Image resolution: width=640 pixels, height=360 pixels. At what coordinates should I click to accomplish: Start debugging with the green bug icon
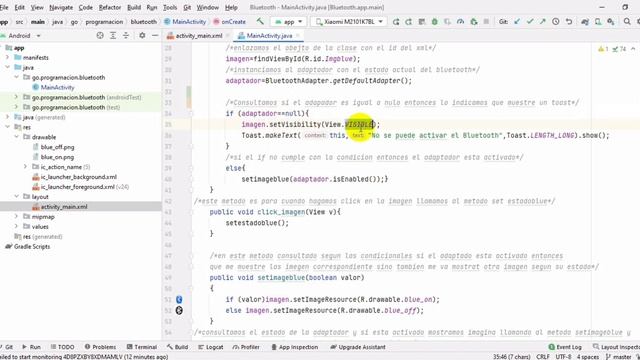[x=435, y=22]
